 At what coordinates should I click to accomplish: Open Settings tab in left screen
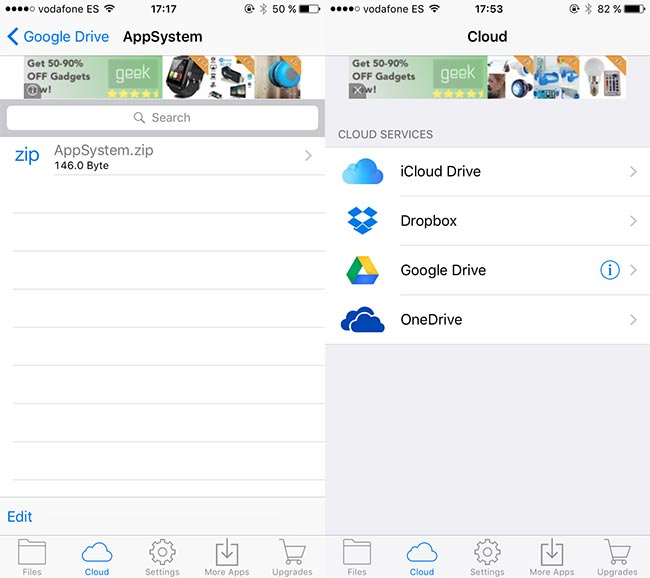point(162,557)
